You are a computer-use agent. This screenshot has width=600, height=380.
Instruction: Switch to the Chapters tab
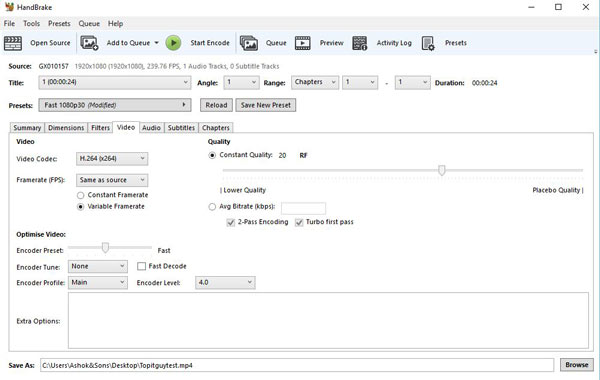(x=216, y=128)
